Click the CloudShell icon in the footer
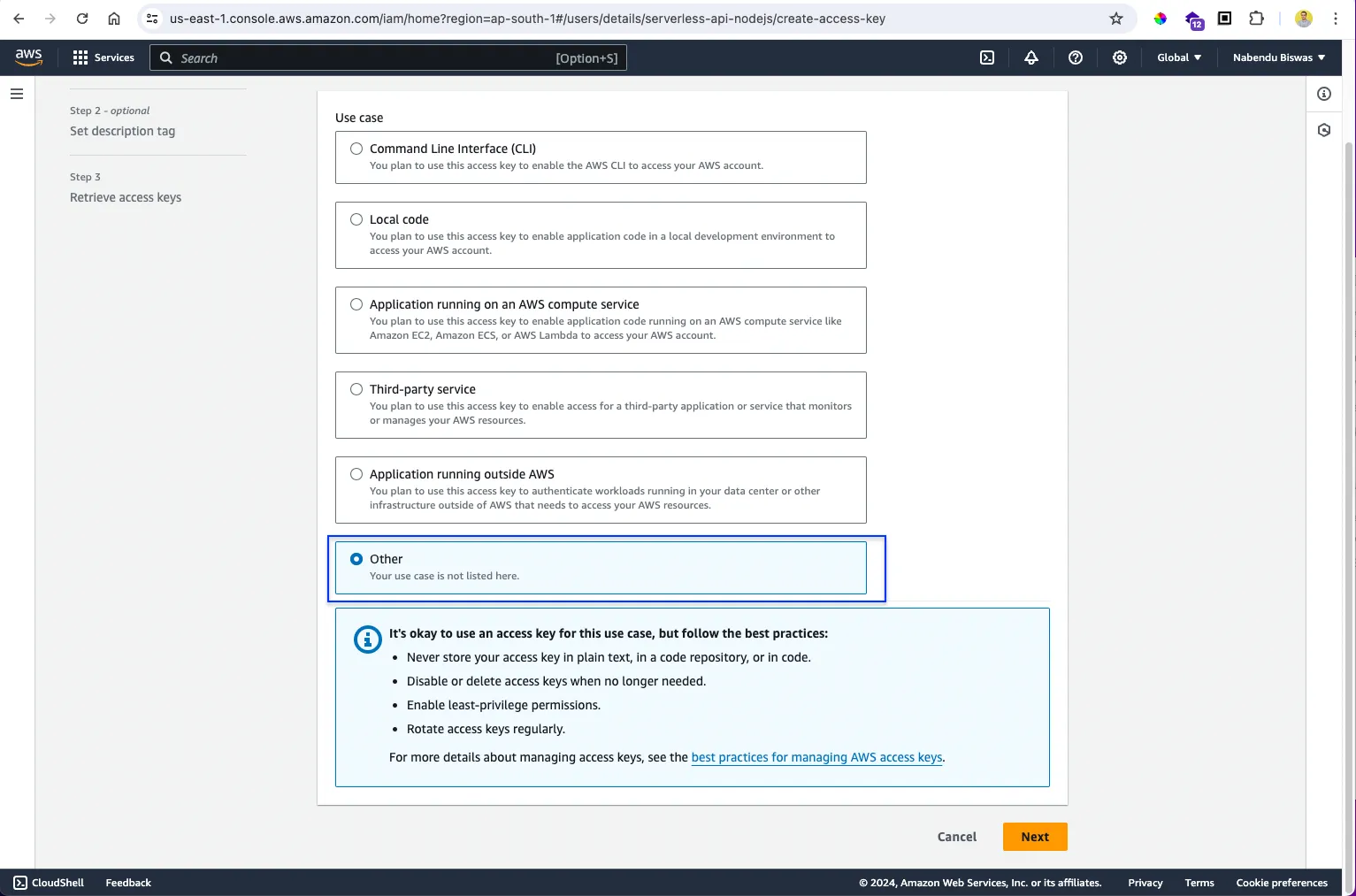This screenshot has width=1356, height=896. (20, 883)
